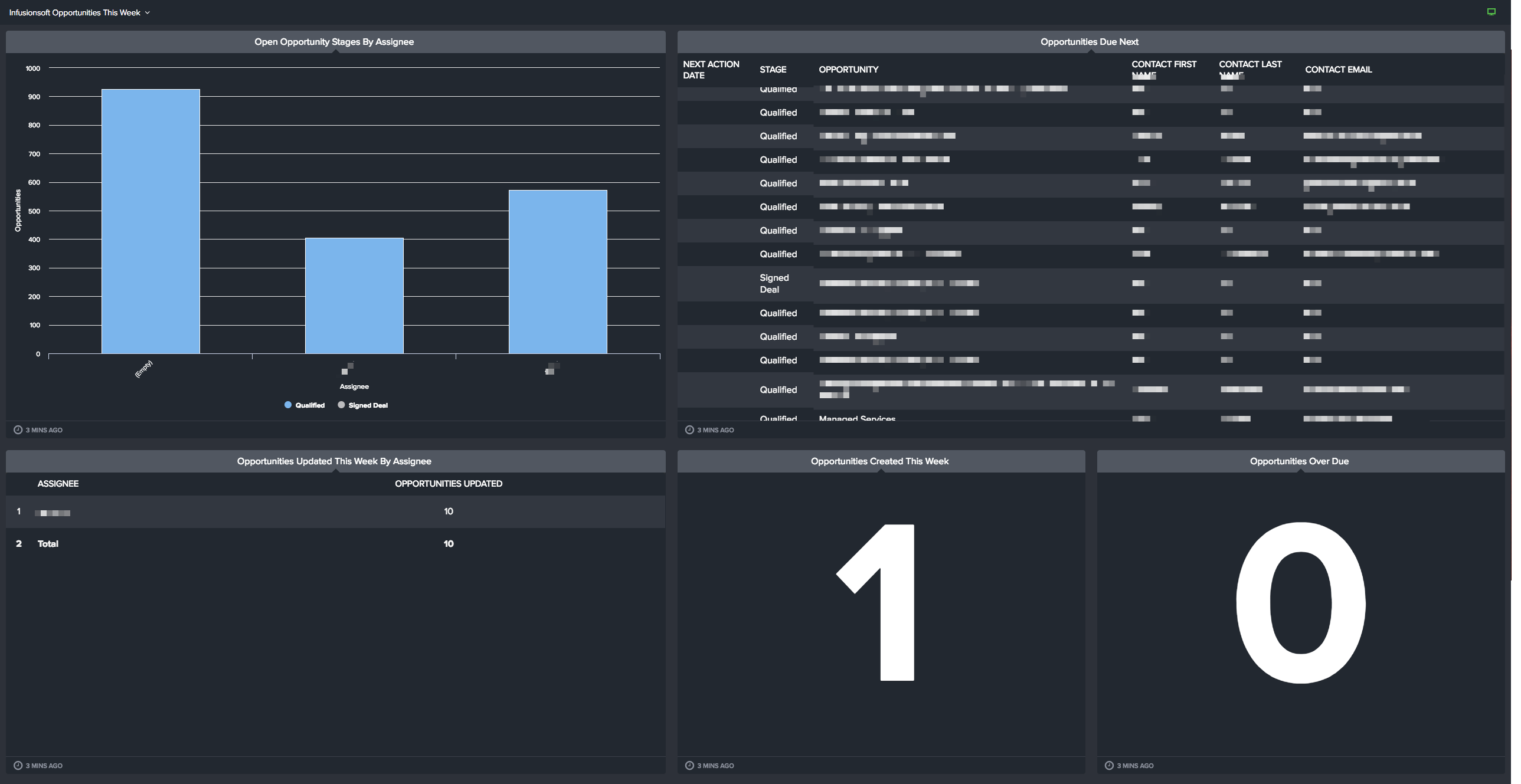Click the rightmost assignee bar near 570
This screenshot has height=784, width=1521.
(558, 271)
